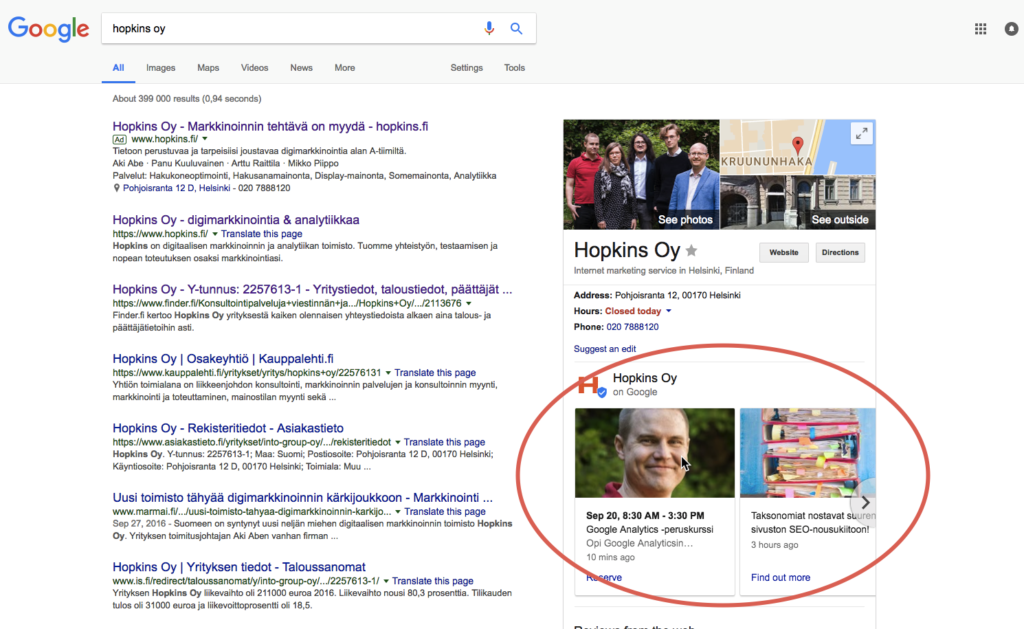
Task: Expand dropdown arrow next to the asiakastieto.fi URL
Action: tap(397, 442)
